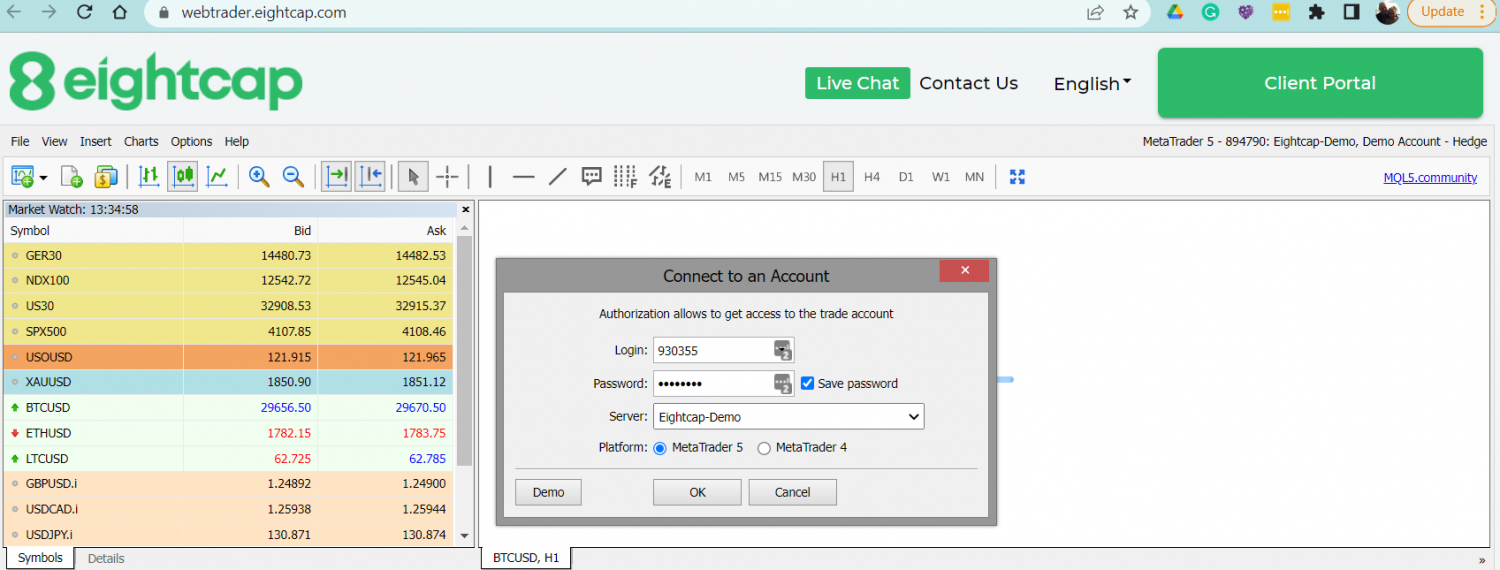Screen dimensions: 1500x570
Task: Switch to line chart view
Action: [x=217, y=177]
